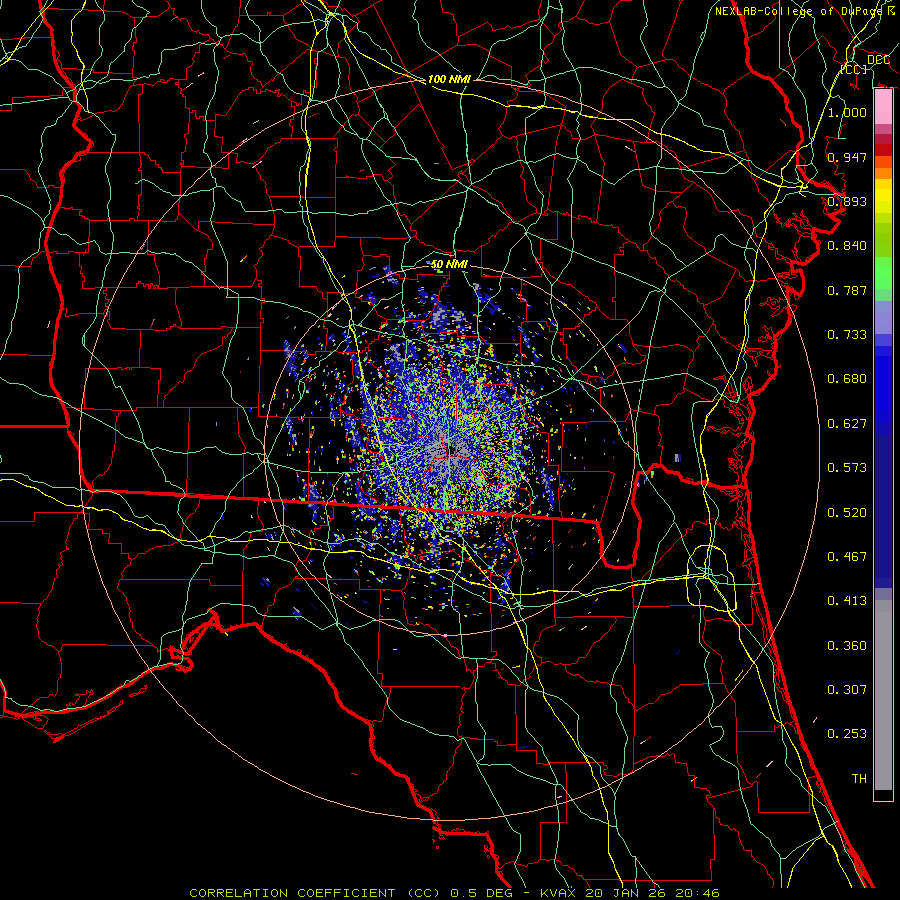Click the KVAX radar site at rings' center
This screenshot has width=900, height=900.
(x=449, y=450)
